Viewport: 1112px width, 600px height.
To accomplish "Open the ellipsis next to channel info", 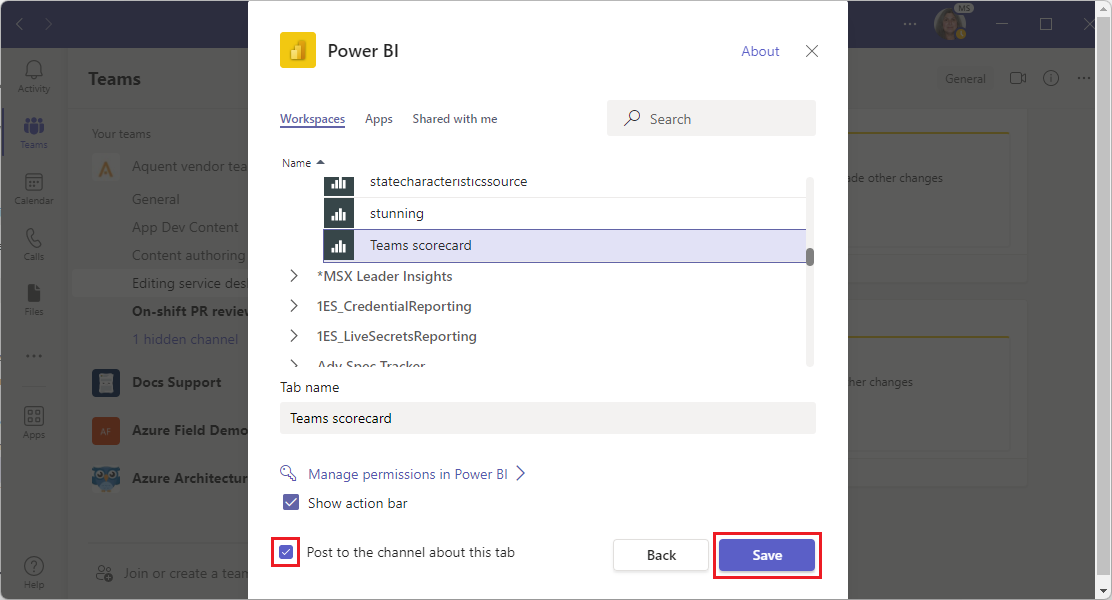I will click(x=1084, y=78).
